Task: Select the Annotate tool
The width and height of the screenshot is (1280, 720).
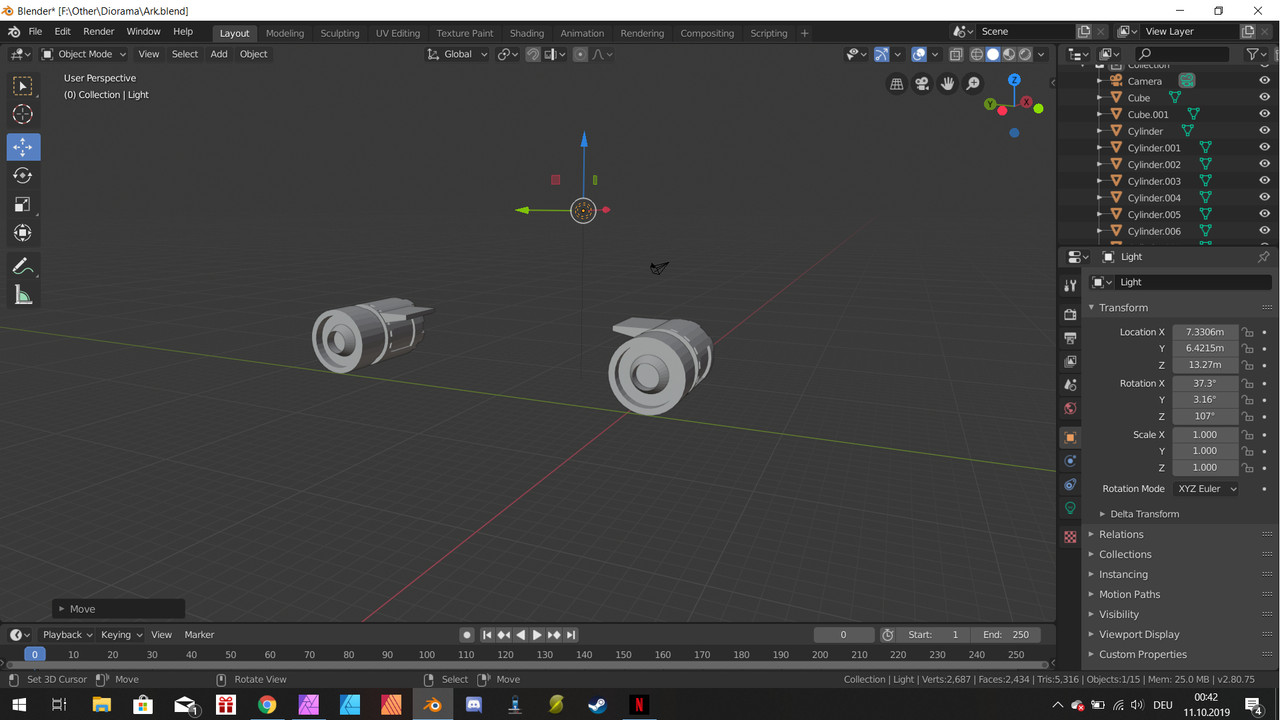Action: 23,267
